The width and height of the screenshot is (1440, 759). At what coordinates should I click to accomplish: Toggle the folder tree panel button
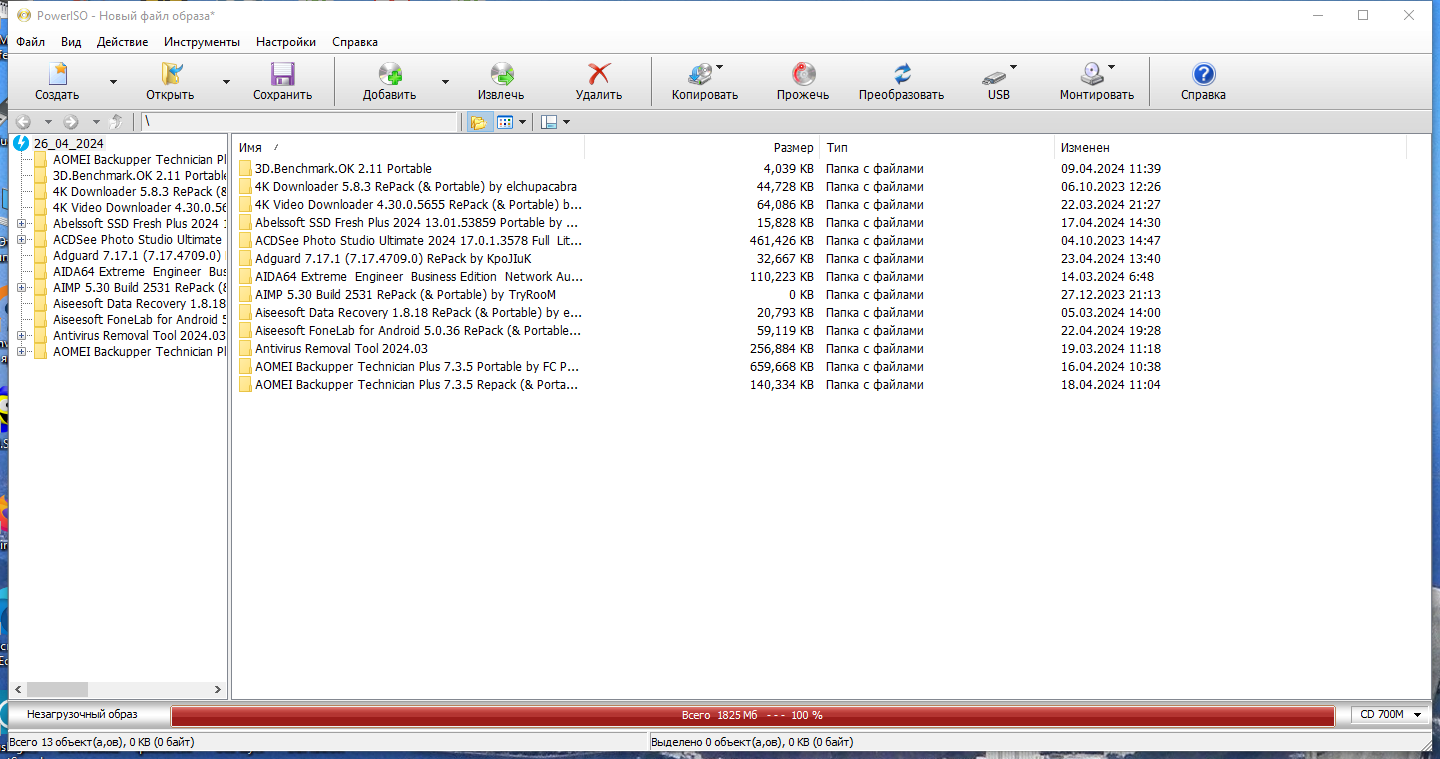tap(478, 122)
